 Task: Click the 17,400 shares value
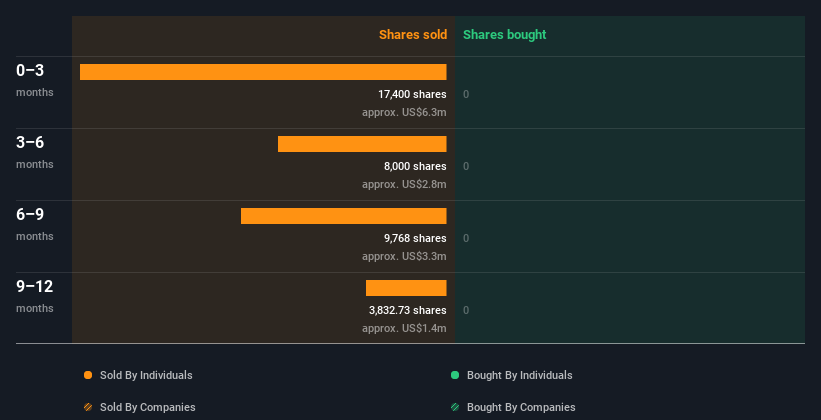point(412,94)
